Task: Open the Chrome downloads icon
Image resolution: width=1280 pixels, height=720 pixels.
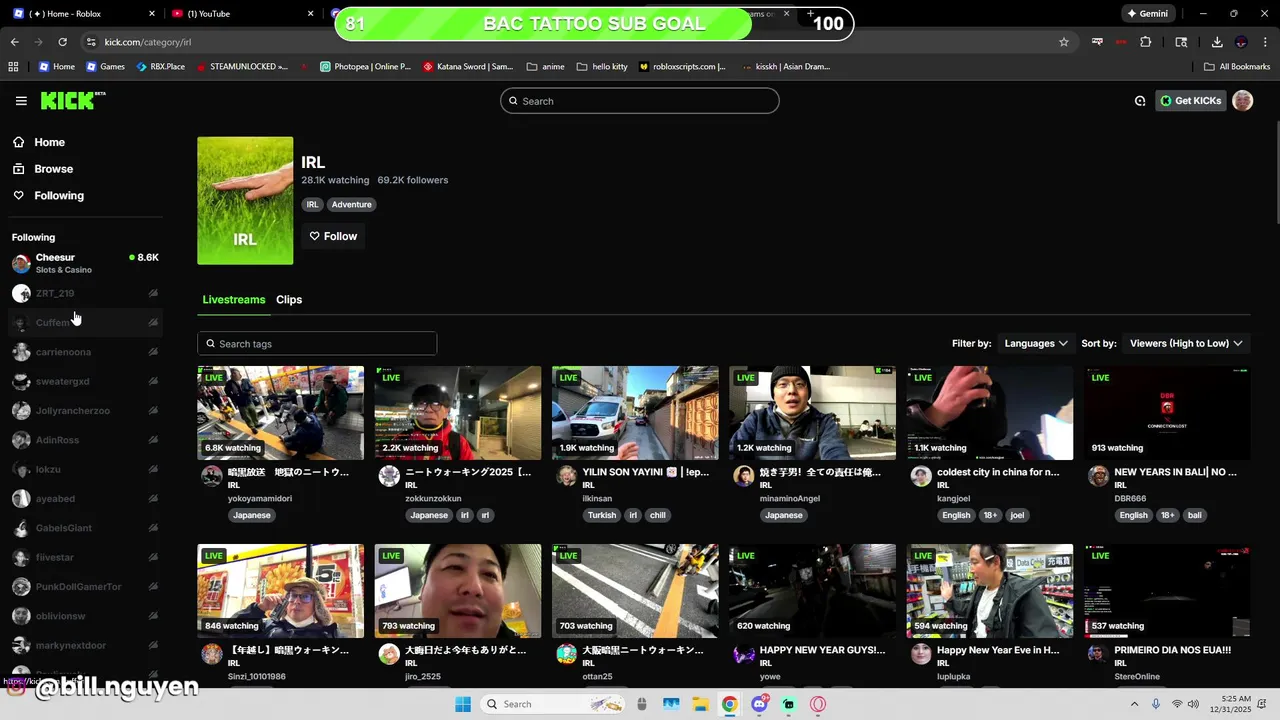Action: pyautogui.click(x=1217, y=42)
